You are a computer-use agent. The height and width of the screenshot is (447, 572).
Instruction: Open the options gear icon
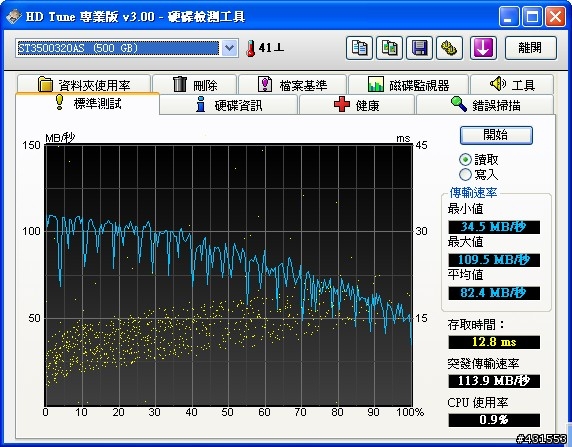[x=449, y=48]
